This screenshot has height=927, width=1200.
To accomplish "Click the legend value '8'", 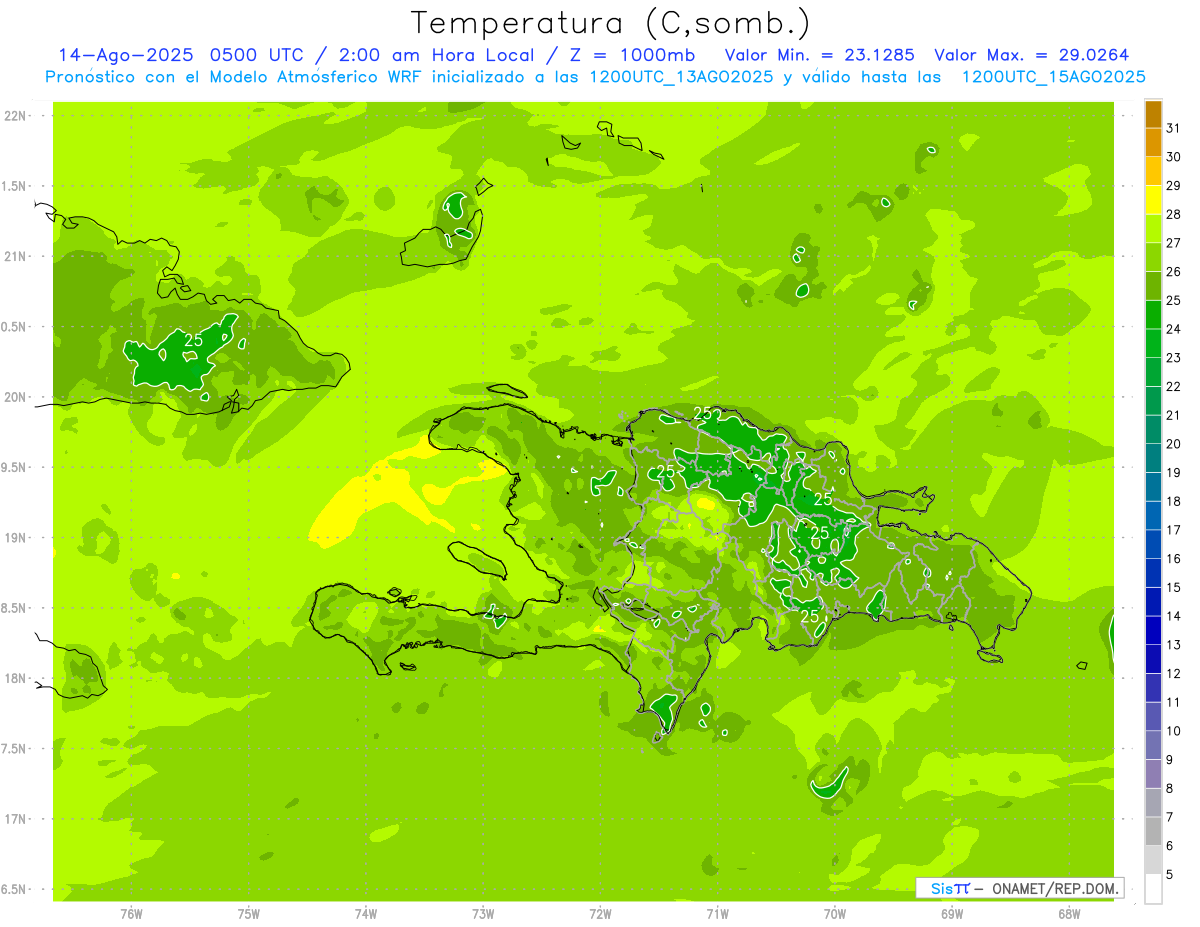I will tap(1169, 789).
